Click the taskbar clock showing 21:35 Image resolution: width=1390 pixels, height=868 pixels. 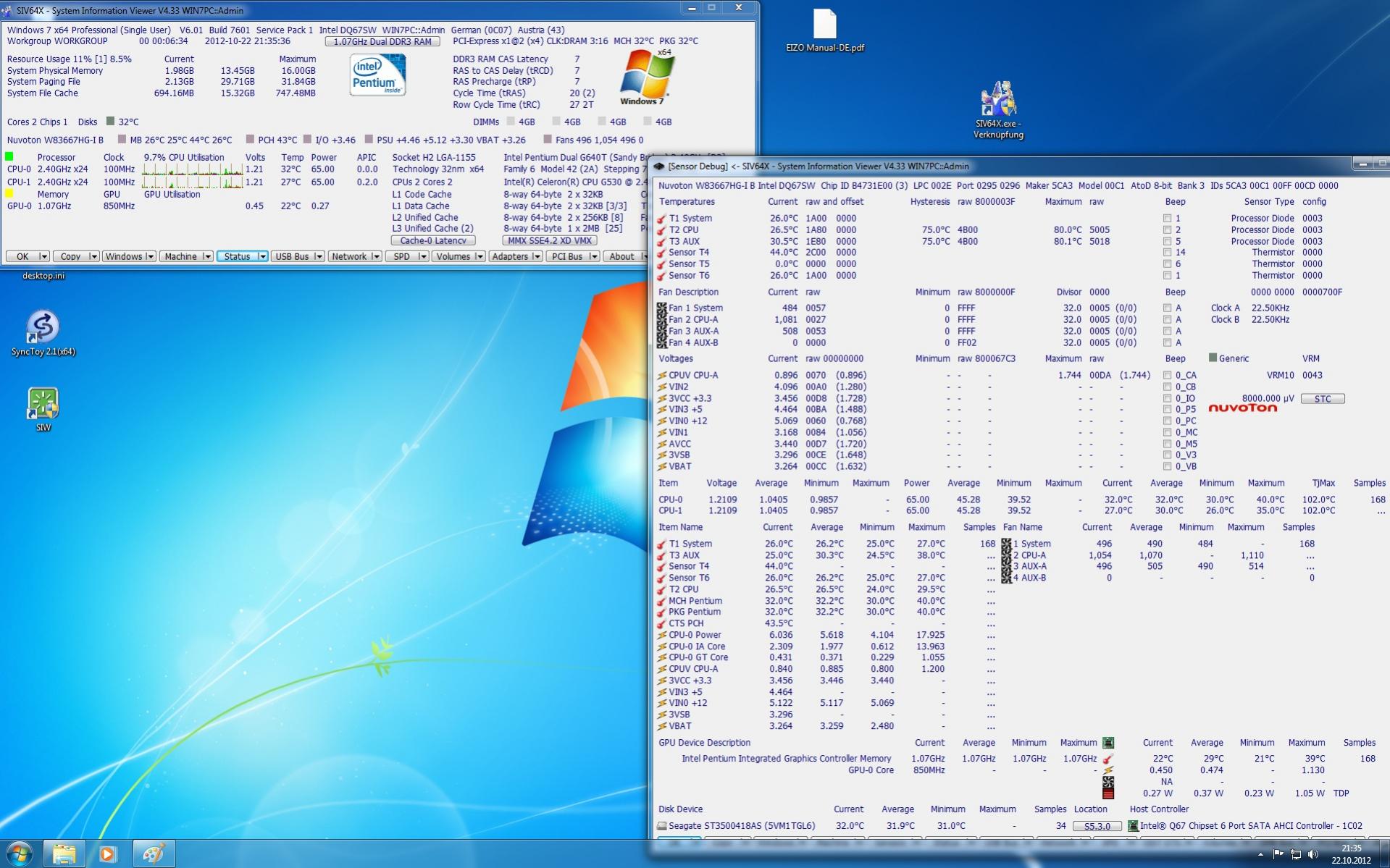(x=1351, y=854)
